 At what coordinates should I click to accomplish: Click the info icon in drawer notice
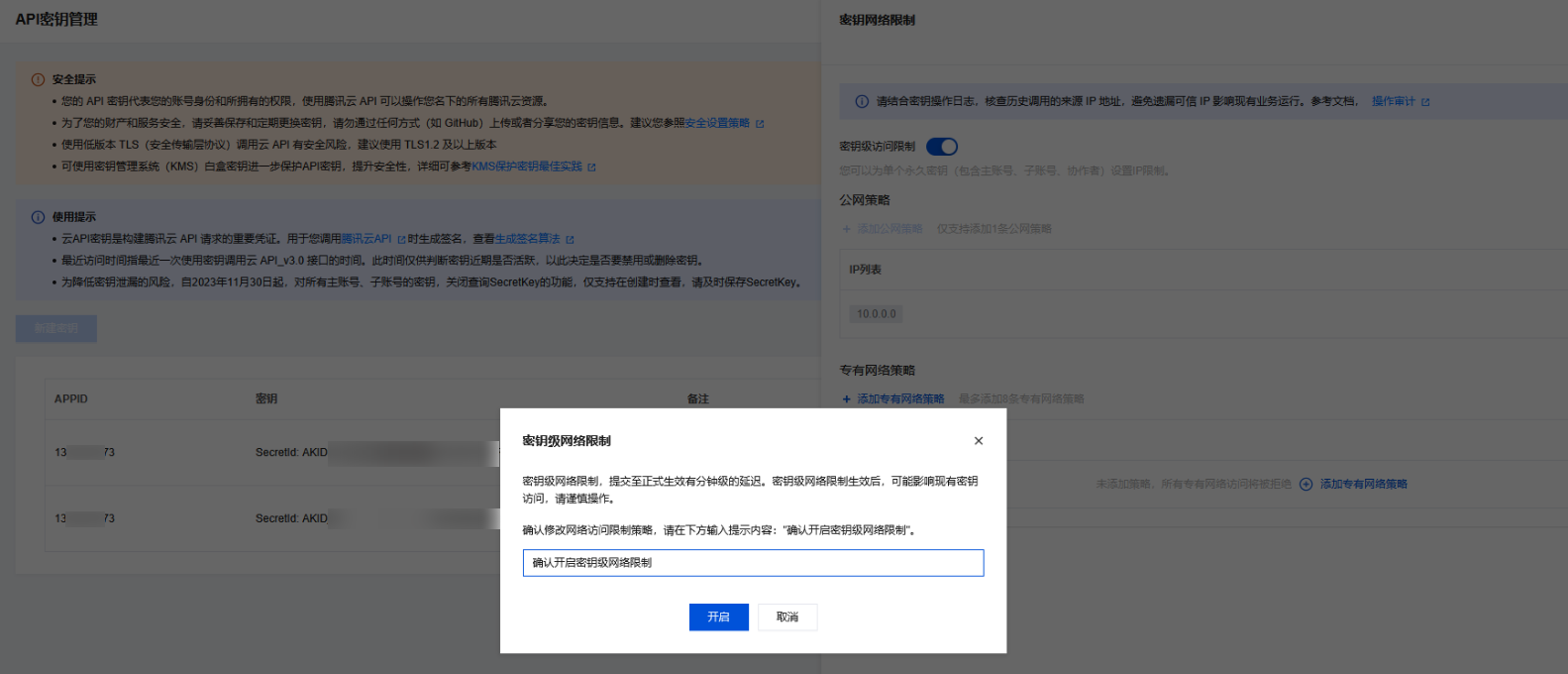pyautogui.click(x=862, y=101)
